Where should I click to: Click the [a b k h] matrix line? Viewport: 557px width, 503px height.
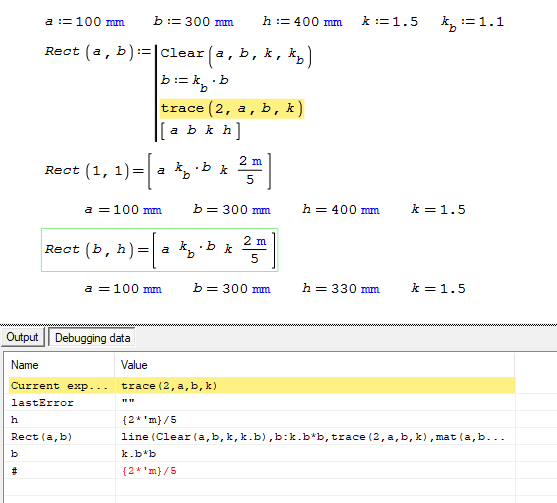point(200,130)
